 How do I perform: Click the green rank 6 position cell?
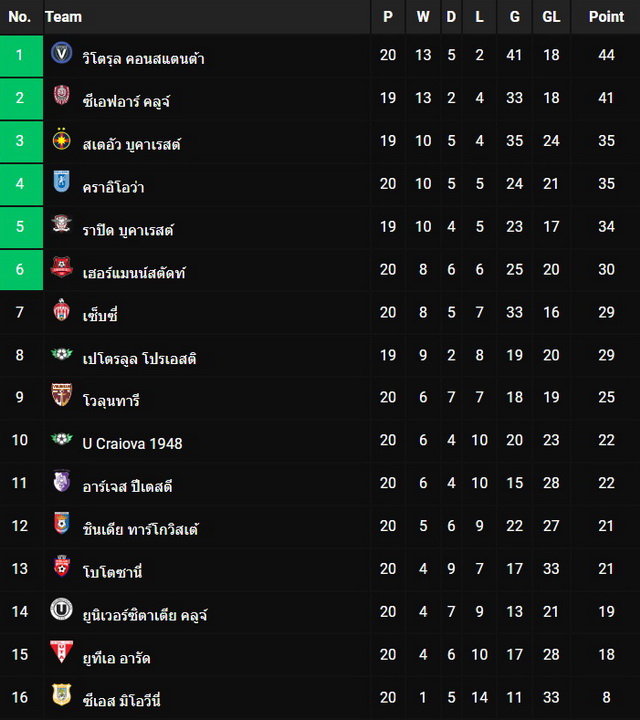(21, 270)
